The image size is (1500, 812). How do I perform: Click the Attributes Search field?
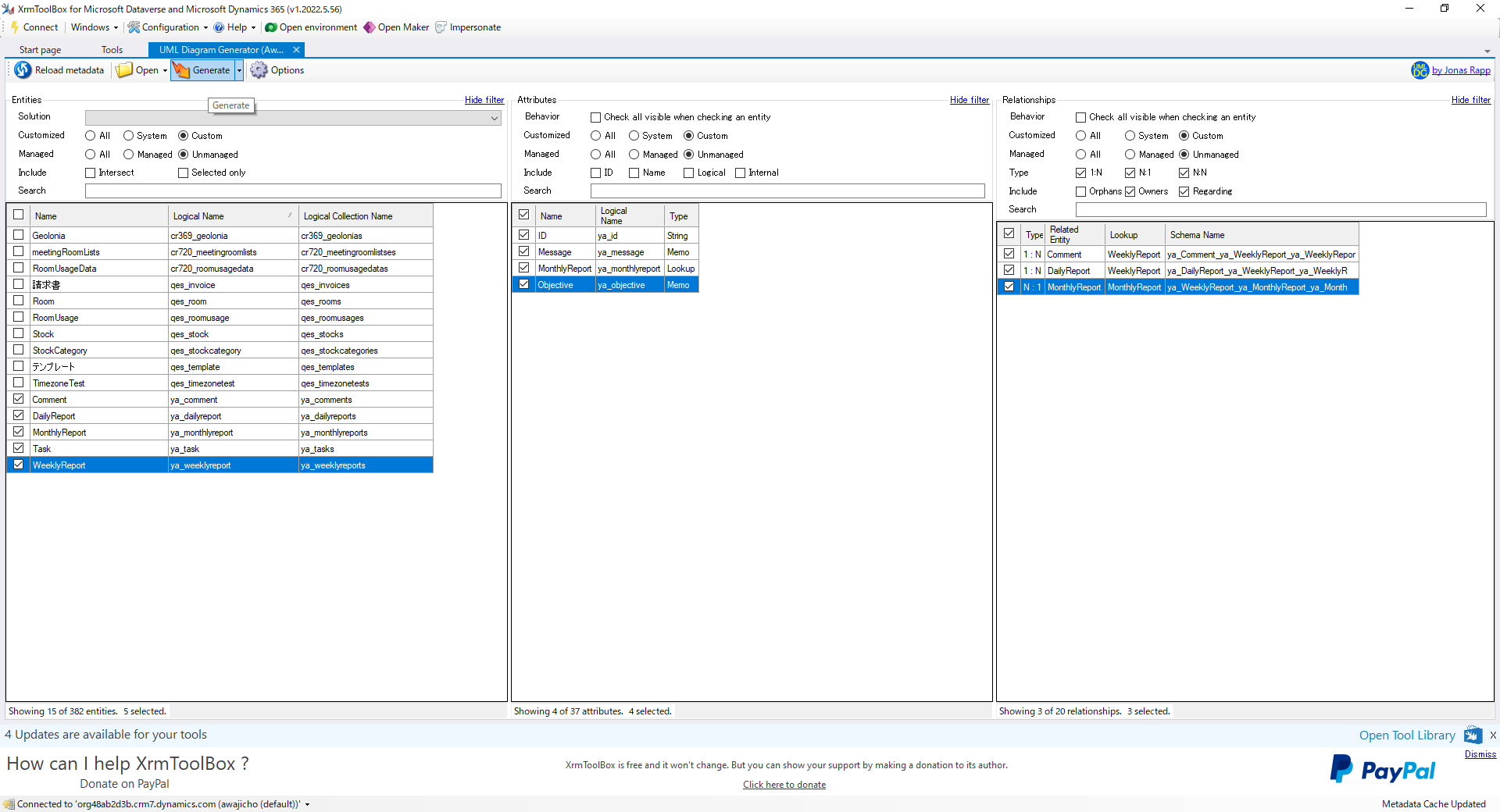(x=787, y=191)
